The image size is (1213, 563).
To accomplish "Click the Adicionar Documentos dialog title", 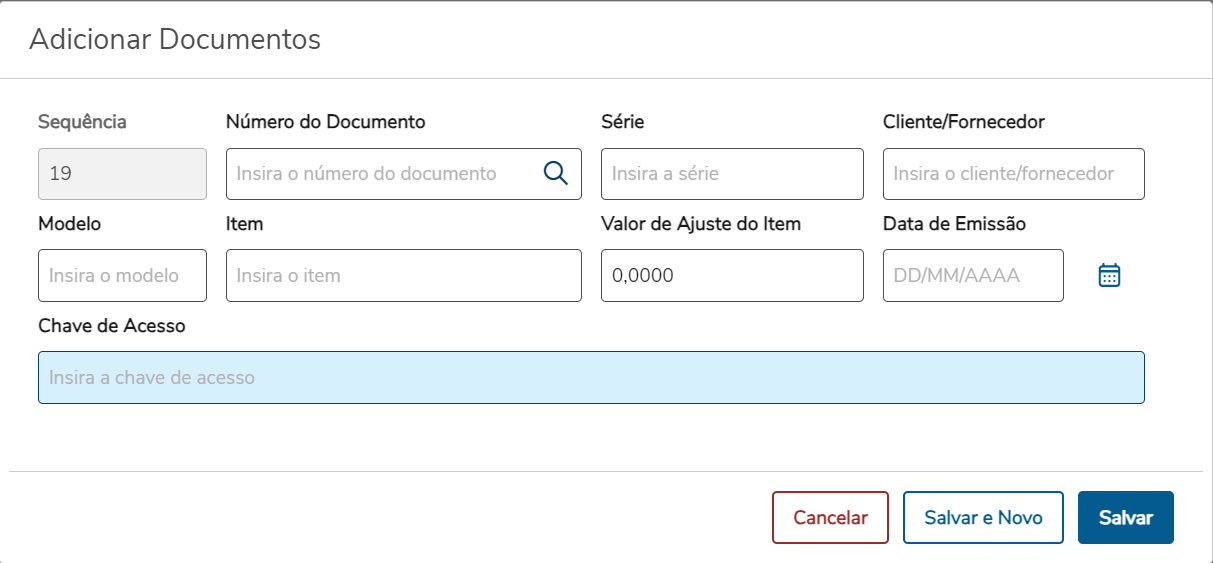I will pos(175,40).
